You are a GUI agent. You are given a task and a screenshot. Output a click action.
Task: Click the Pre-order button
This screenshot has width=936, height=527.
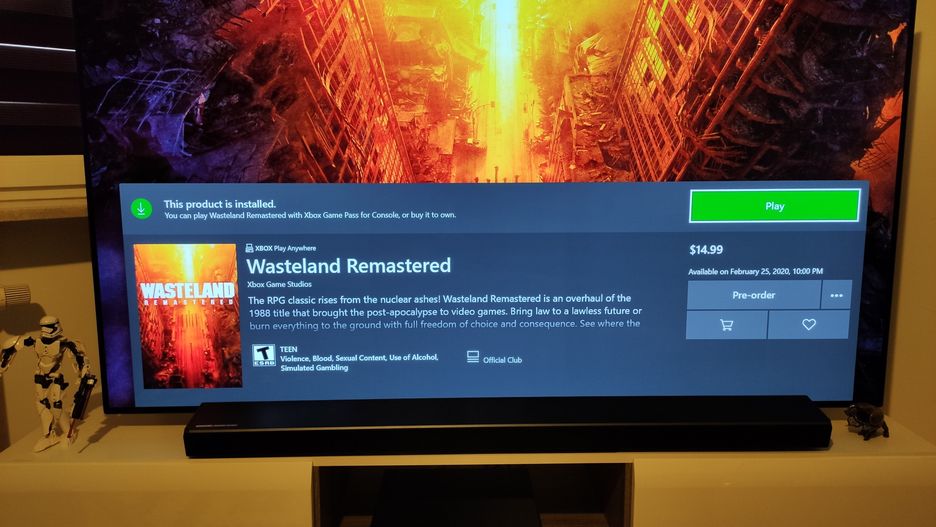click(x=753, y=295)
